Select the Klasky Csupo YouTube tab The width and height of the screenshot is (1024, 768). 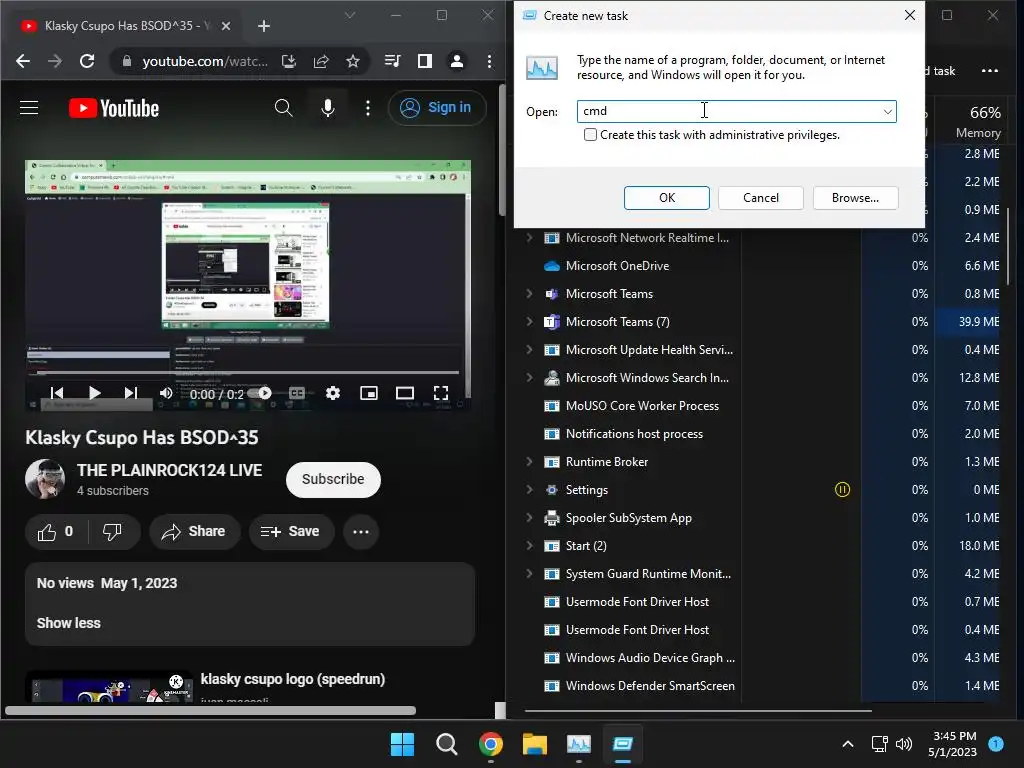pos(124,26)
